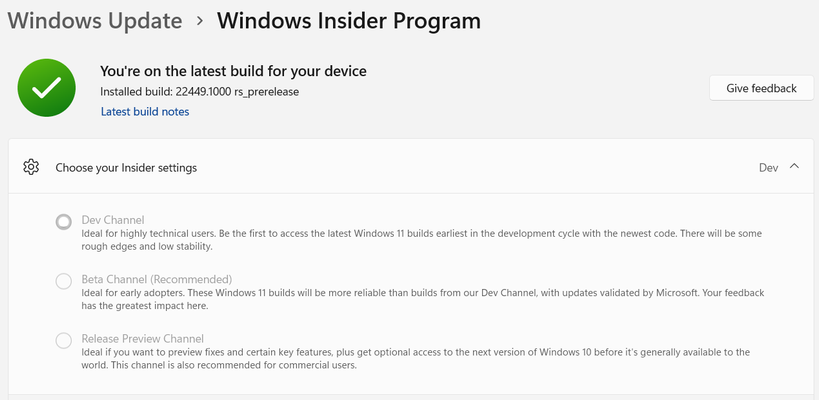This screenshot has height=400, width=819.
Task: Select the Beta Channel radio button
Action: pyautogui.click(x=64, y=281)
